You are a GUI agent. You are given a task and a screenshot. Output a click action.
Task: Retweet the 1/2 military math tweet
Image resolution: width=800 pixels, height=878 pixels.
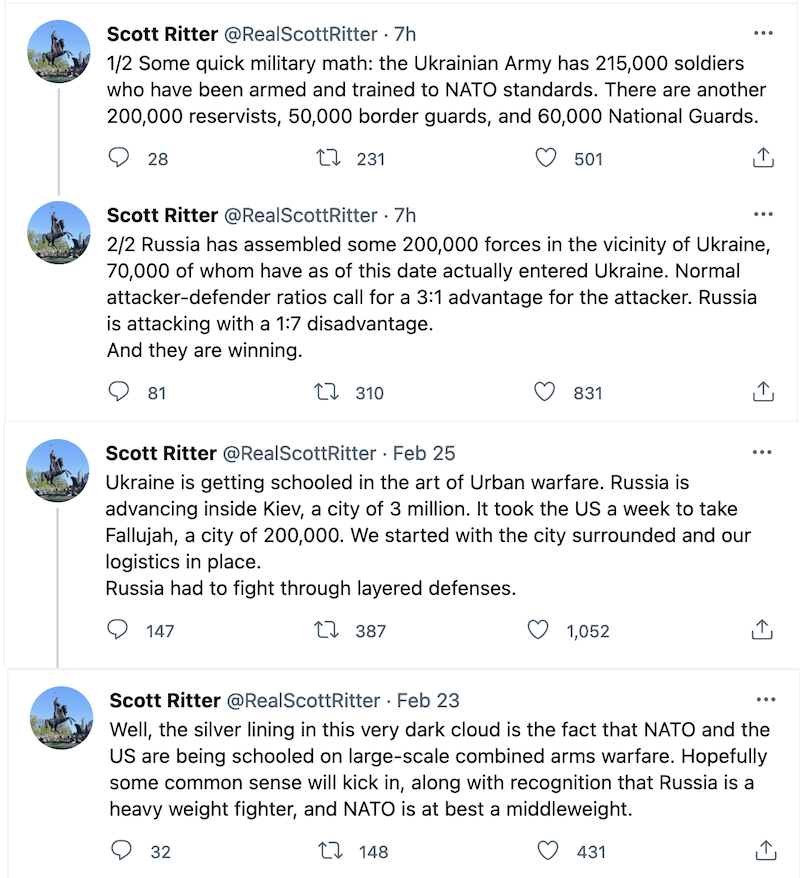click(328, 158)
